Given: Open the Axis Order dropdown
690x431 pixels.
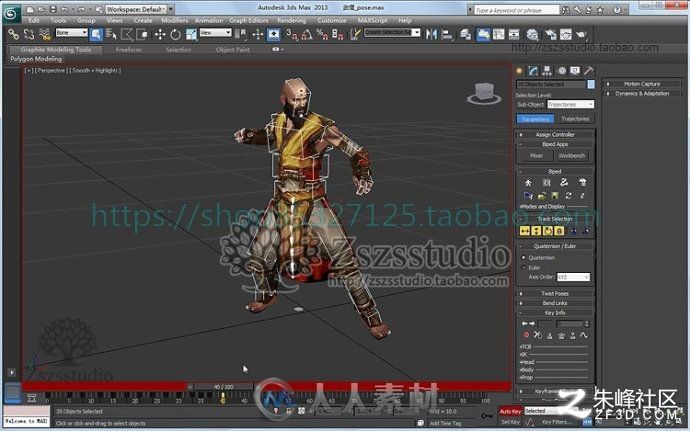Looking at the screenshot, I should 573,277.
